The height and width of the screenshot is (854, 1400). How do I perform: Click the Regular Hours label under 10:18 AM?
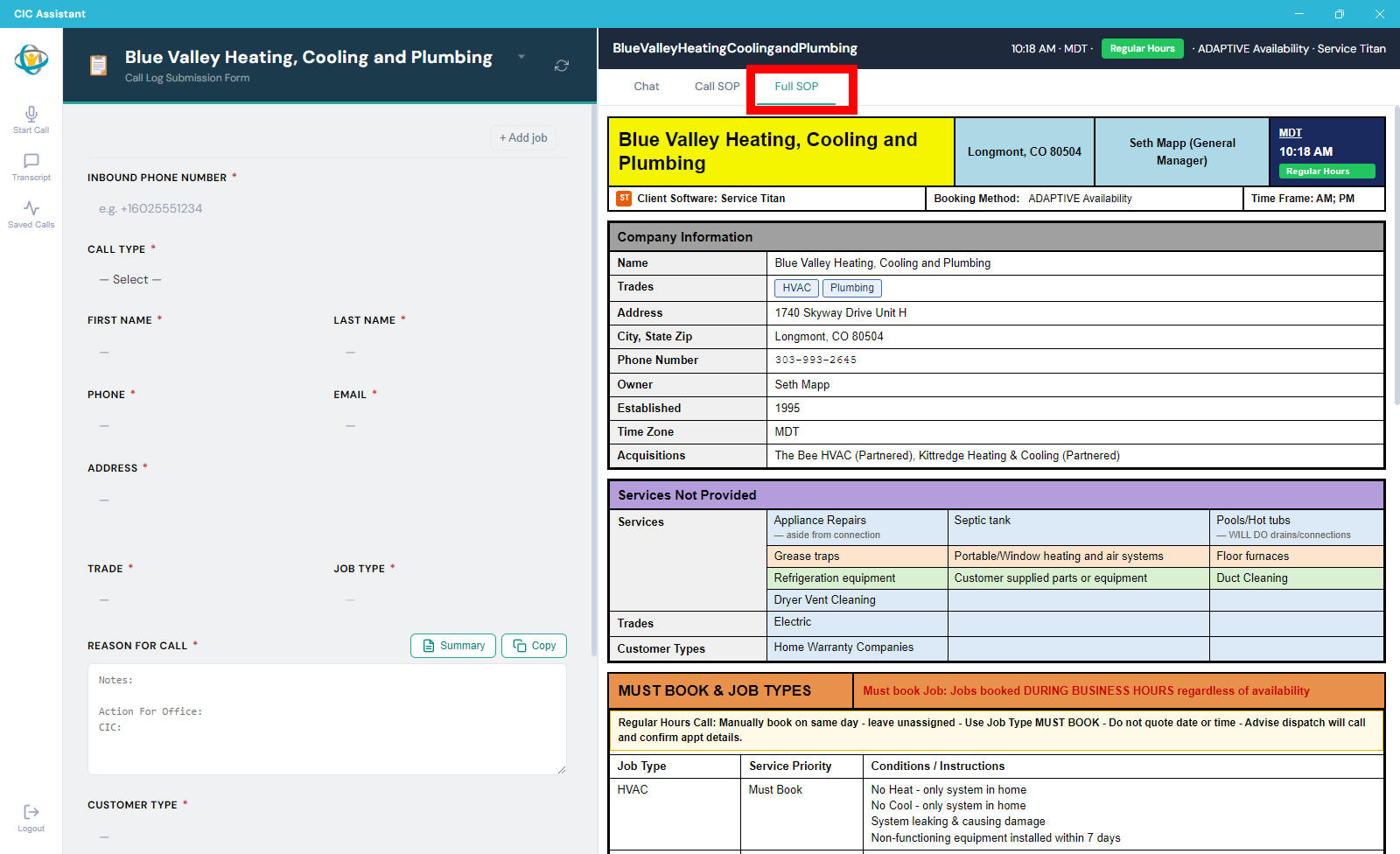click(x=1326, y=171)
